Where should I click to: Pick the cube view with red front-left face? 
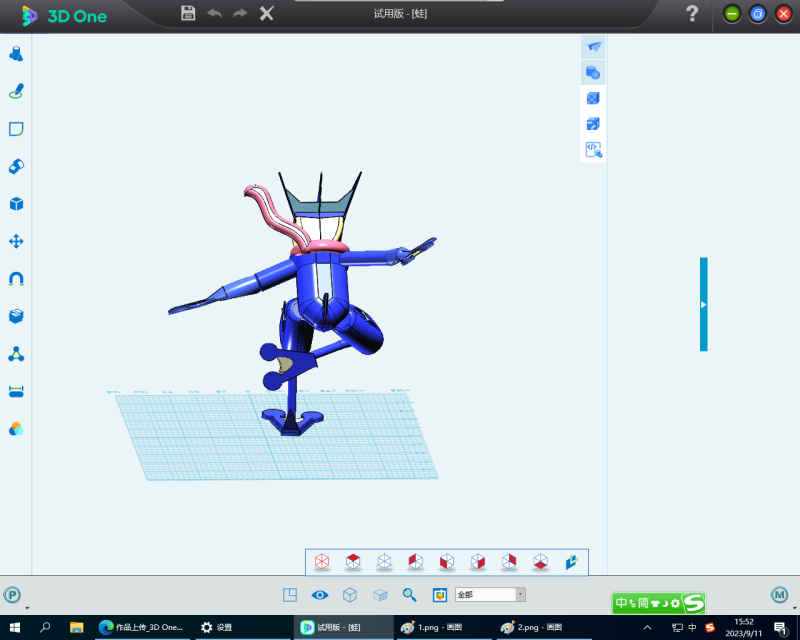pos(446,562)
